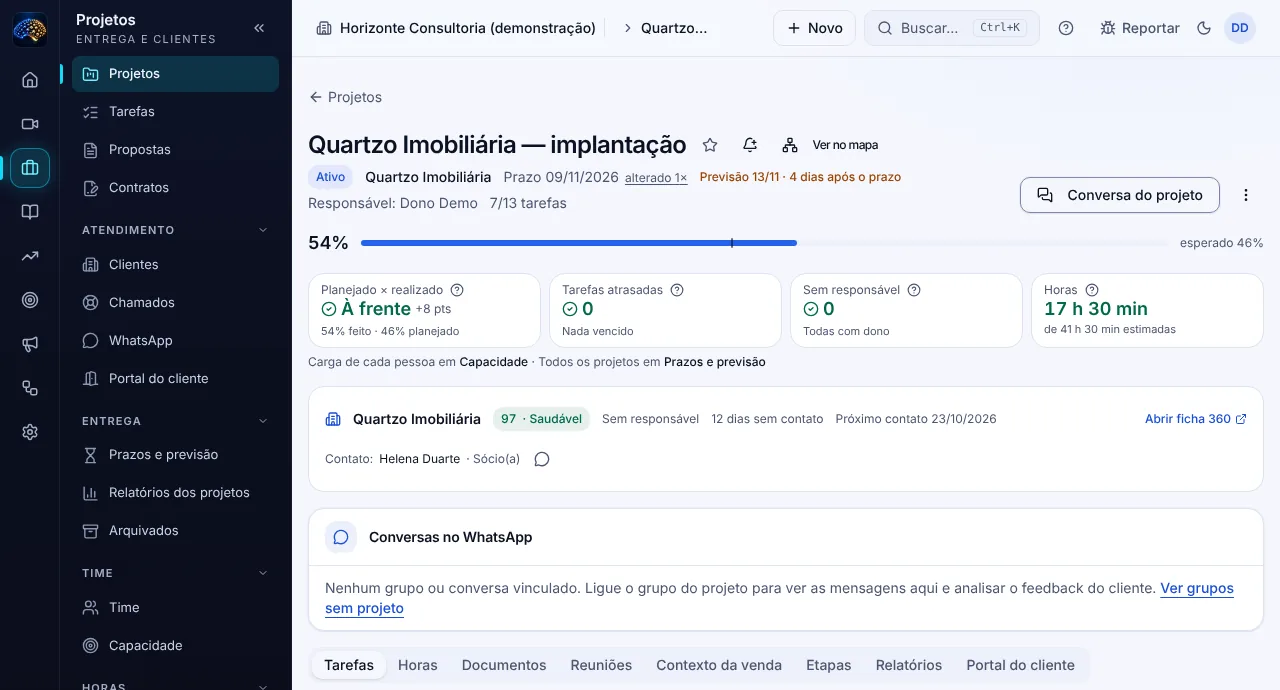Viewport: 1280px width, 690px height.
Task: Open the home icon in the left rail
Action: tap(30, 80)
